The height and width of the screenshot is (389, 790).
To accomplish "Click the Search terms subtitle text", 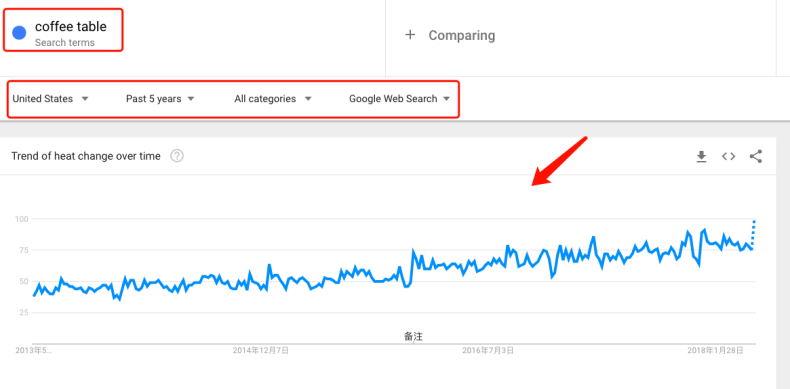I will [x=64, y=43].
